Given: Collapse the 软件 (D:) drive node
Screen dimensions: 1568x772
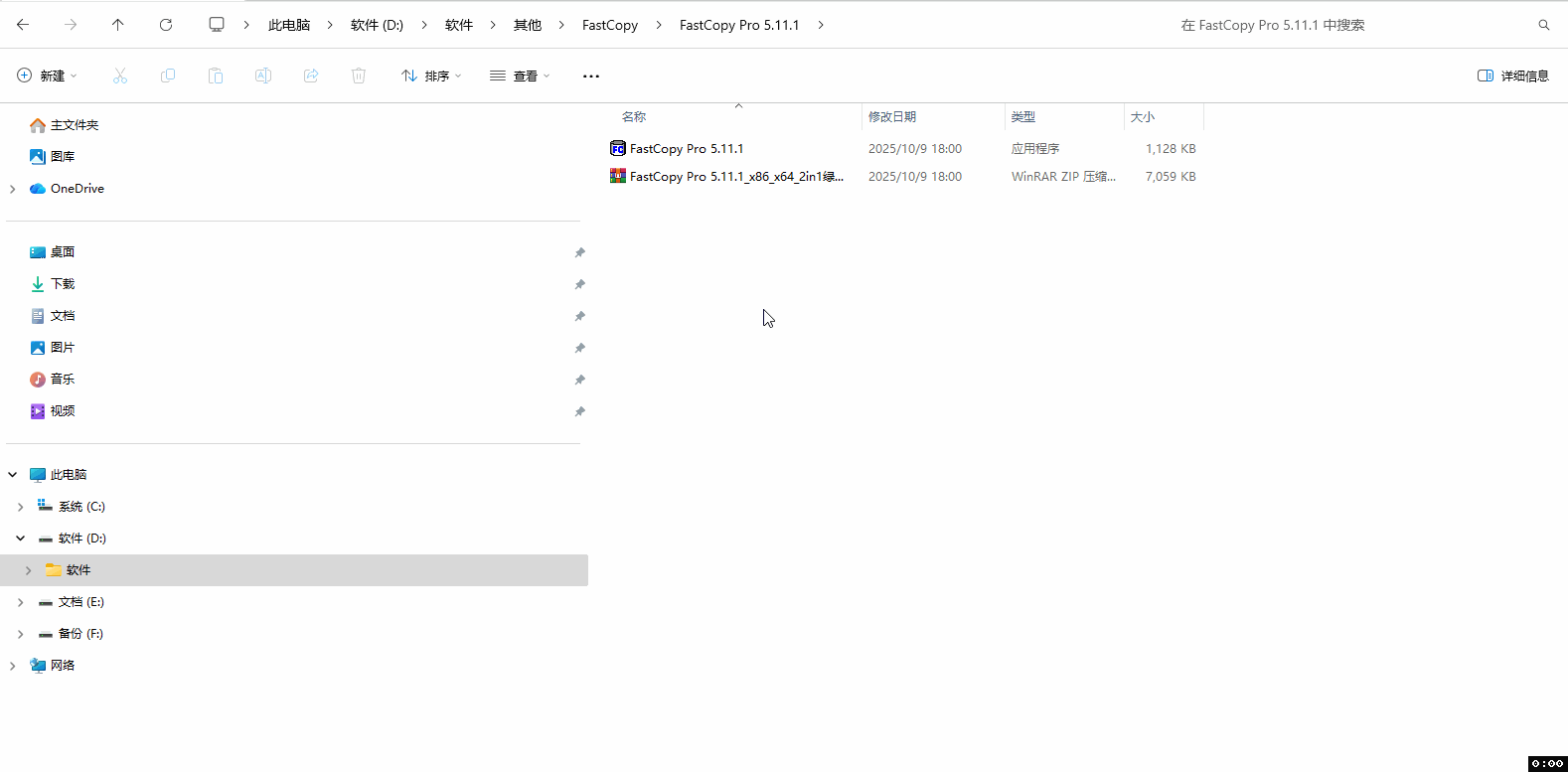Looking at the screenshot, I should 20,539.
